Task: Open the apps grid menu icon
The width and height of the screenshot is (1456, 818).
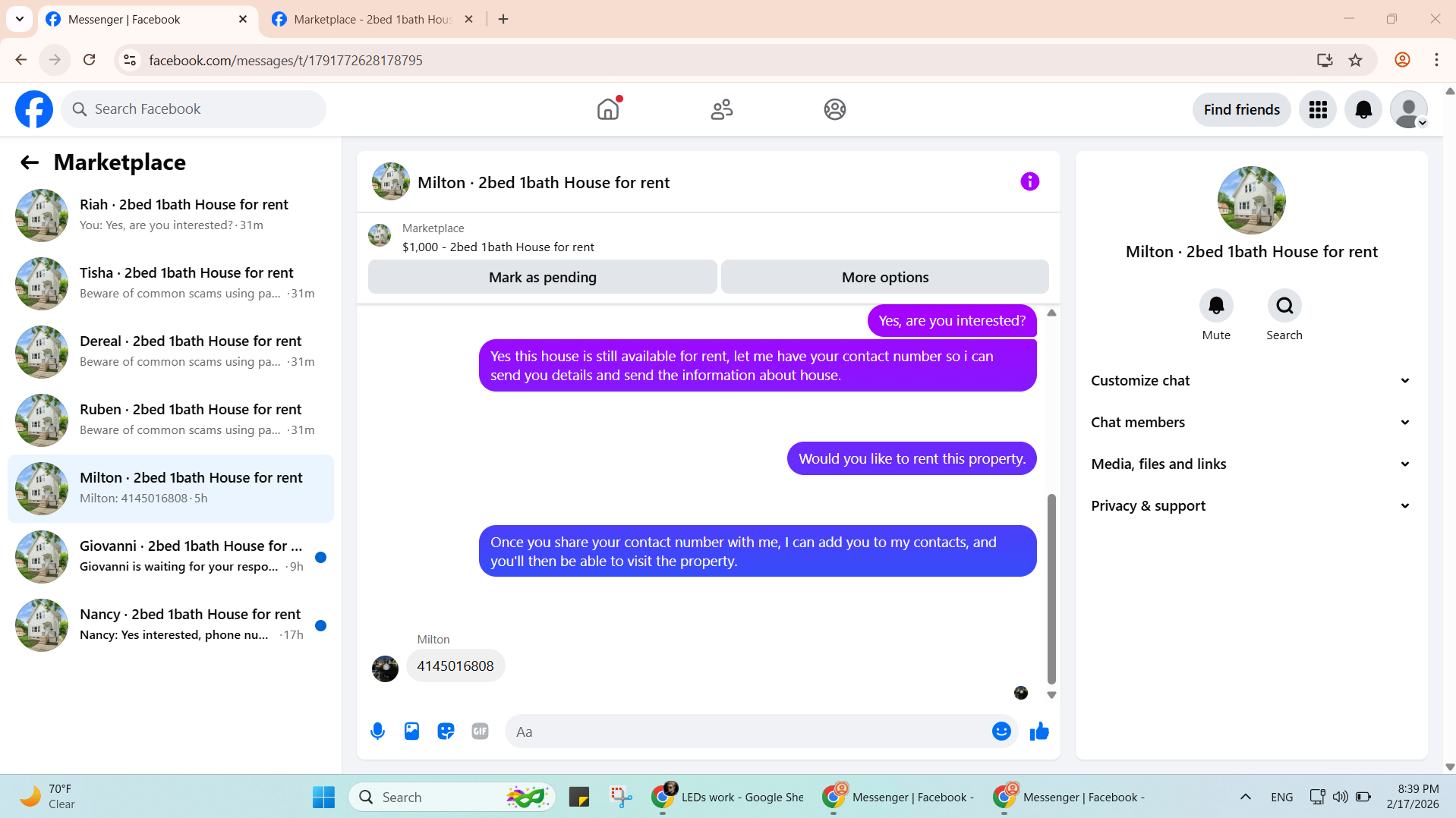Action: pyautogui.click(x=1318, y=109)
